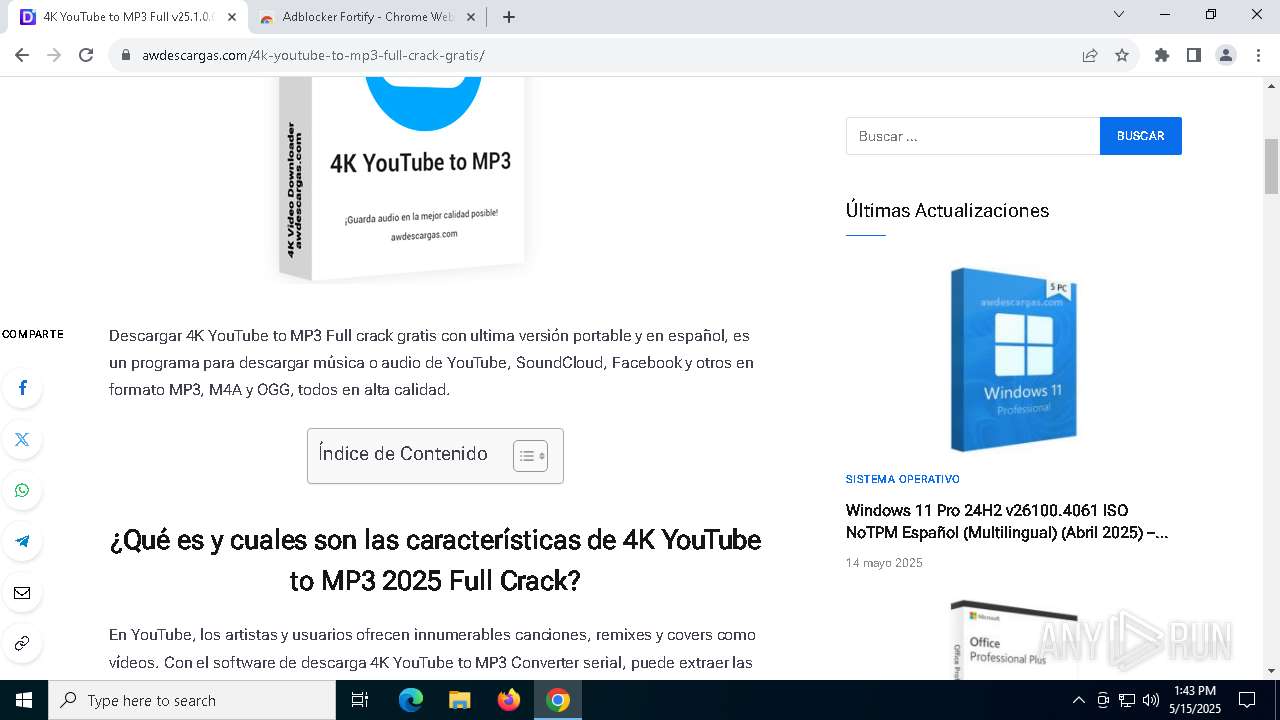Viewport: 1280px width, 720px height.
Task: Toggle the Índice de Contenido list
Action: coord(530,456)
